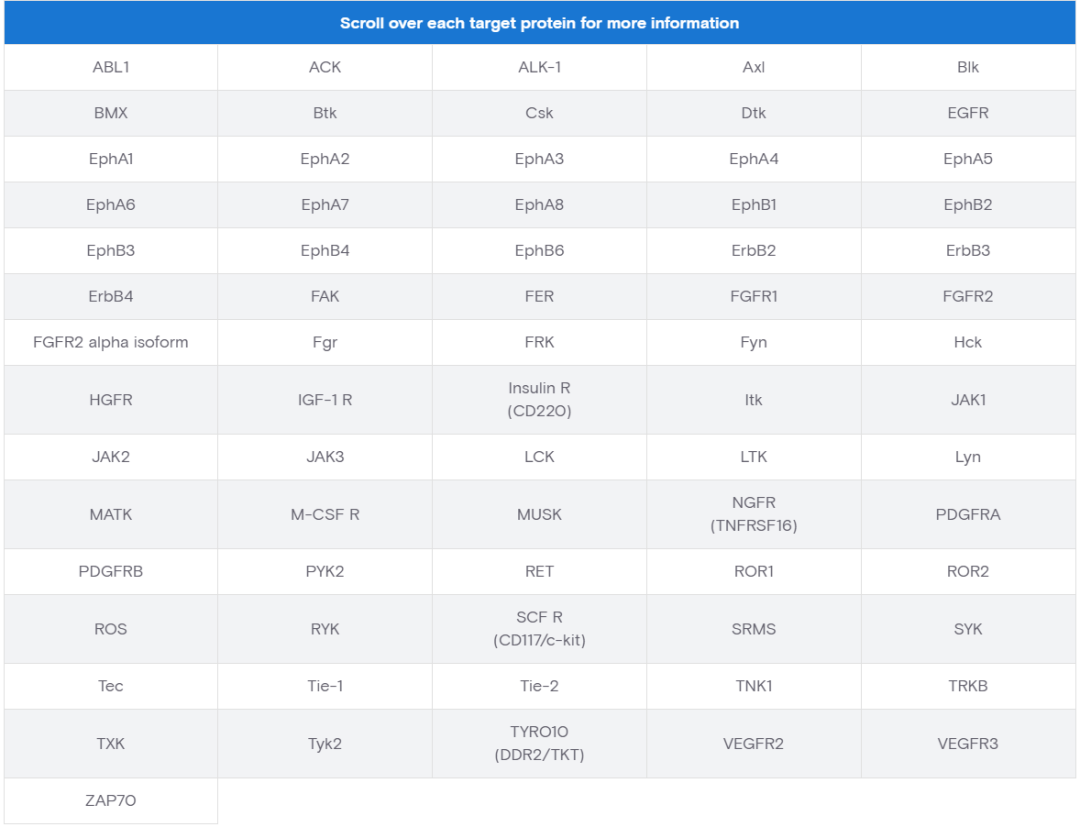Click the LCK protein cell

pos(539,457)
